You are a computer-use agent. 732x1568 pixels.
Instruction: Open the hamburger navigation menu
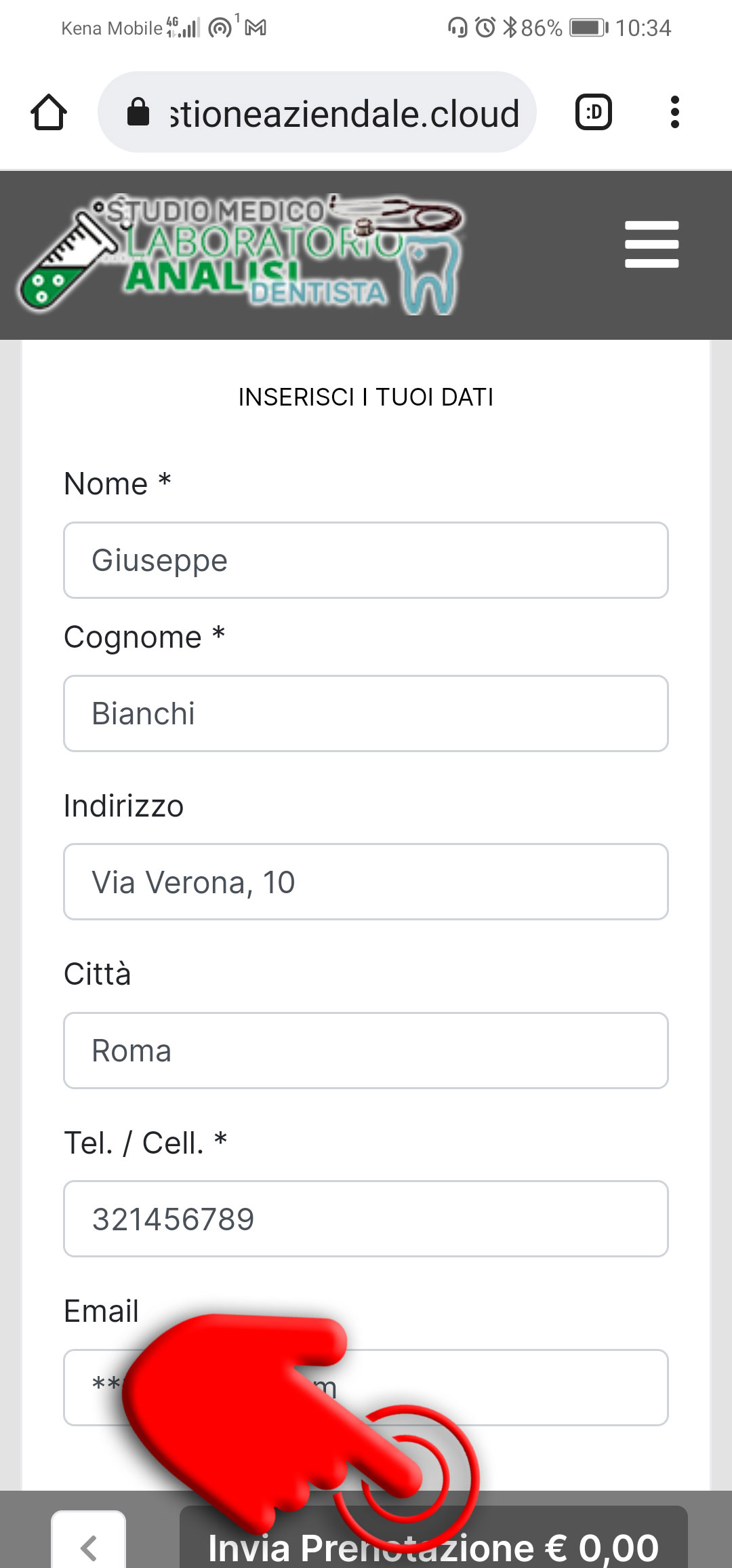651,244
